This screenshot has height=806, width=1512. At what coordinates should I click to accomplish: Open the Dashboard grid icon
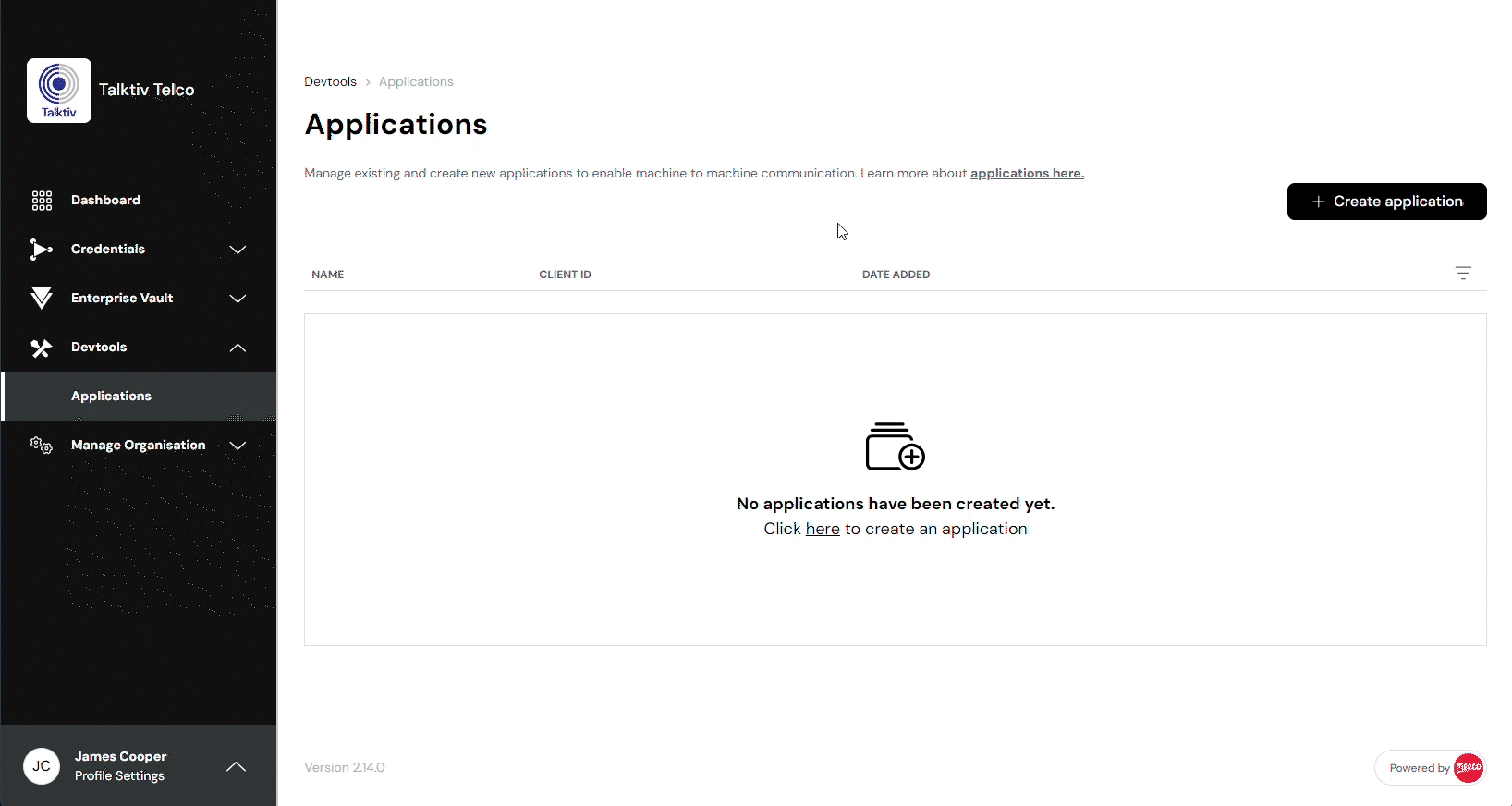tap(42, 201)
